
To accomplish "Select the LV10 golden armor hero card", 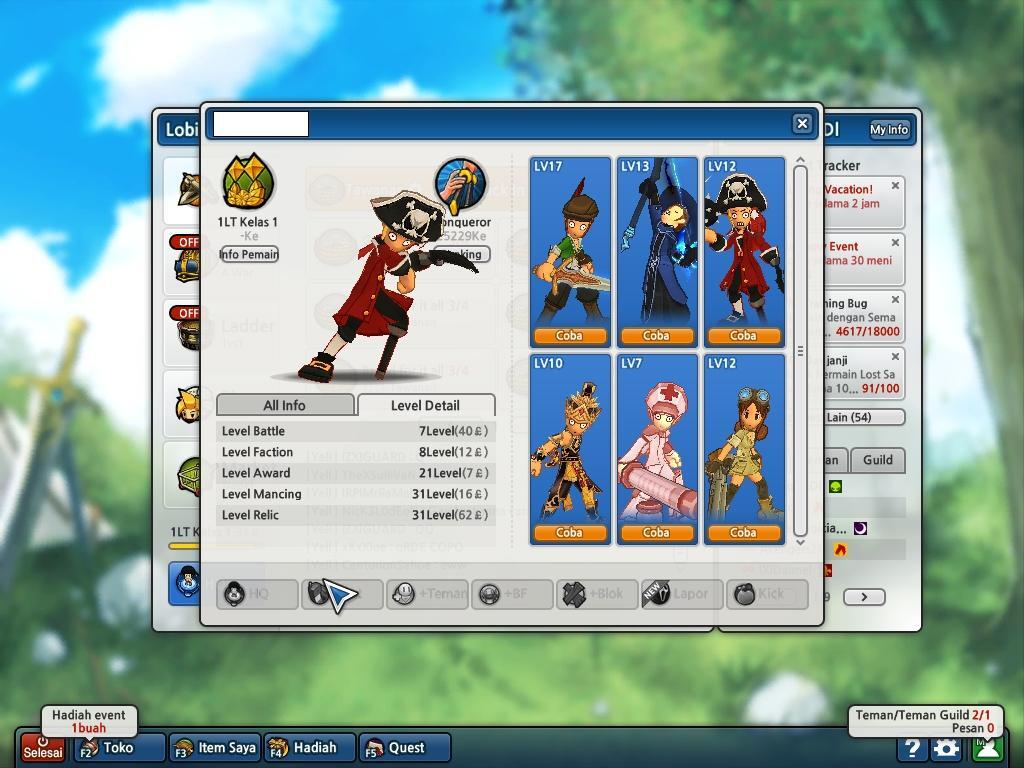I will pos(569,449).
